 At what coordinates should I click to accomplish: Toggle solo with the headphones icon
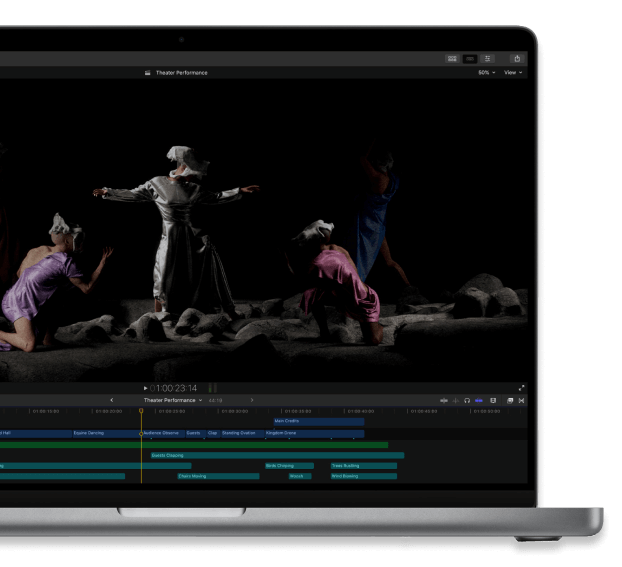[467, 400]
